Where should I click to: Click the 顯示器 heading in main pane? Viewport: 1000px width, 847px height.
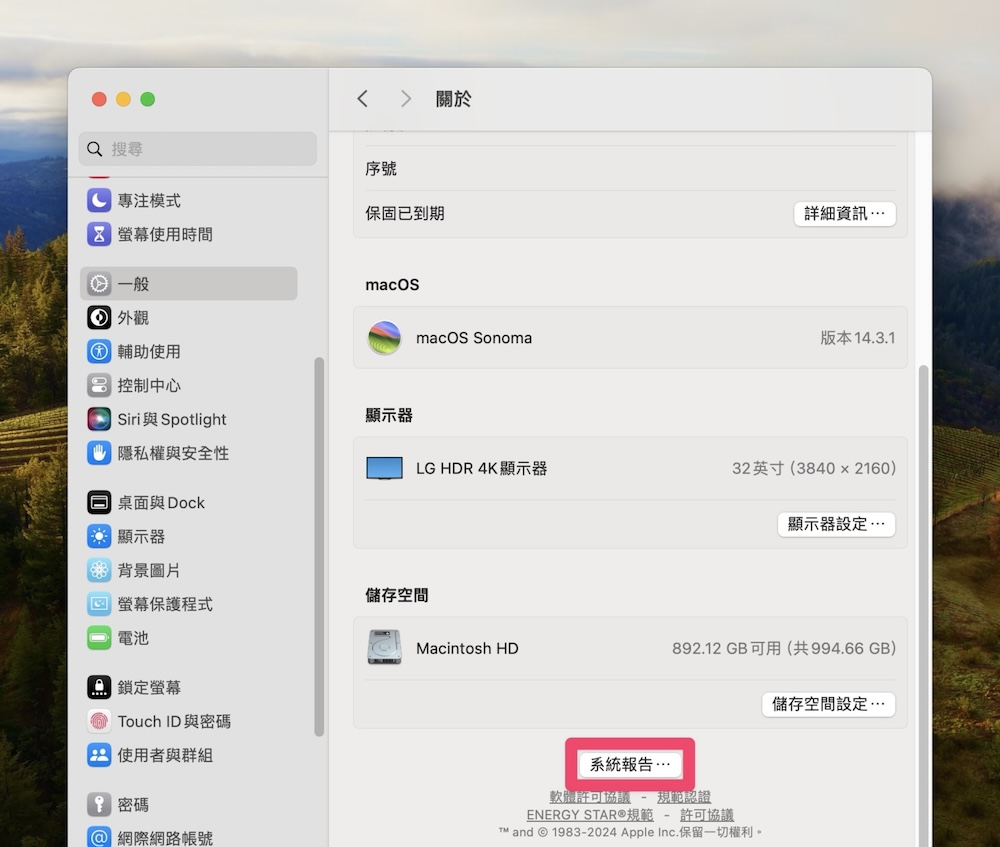point(389,415)
